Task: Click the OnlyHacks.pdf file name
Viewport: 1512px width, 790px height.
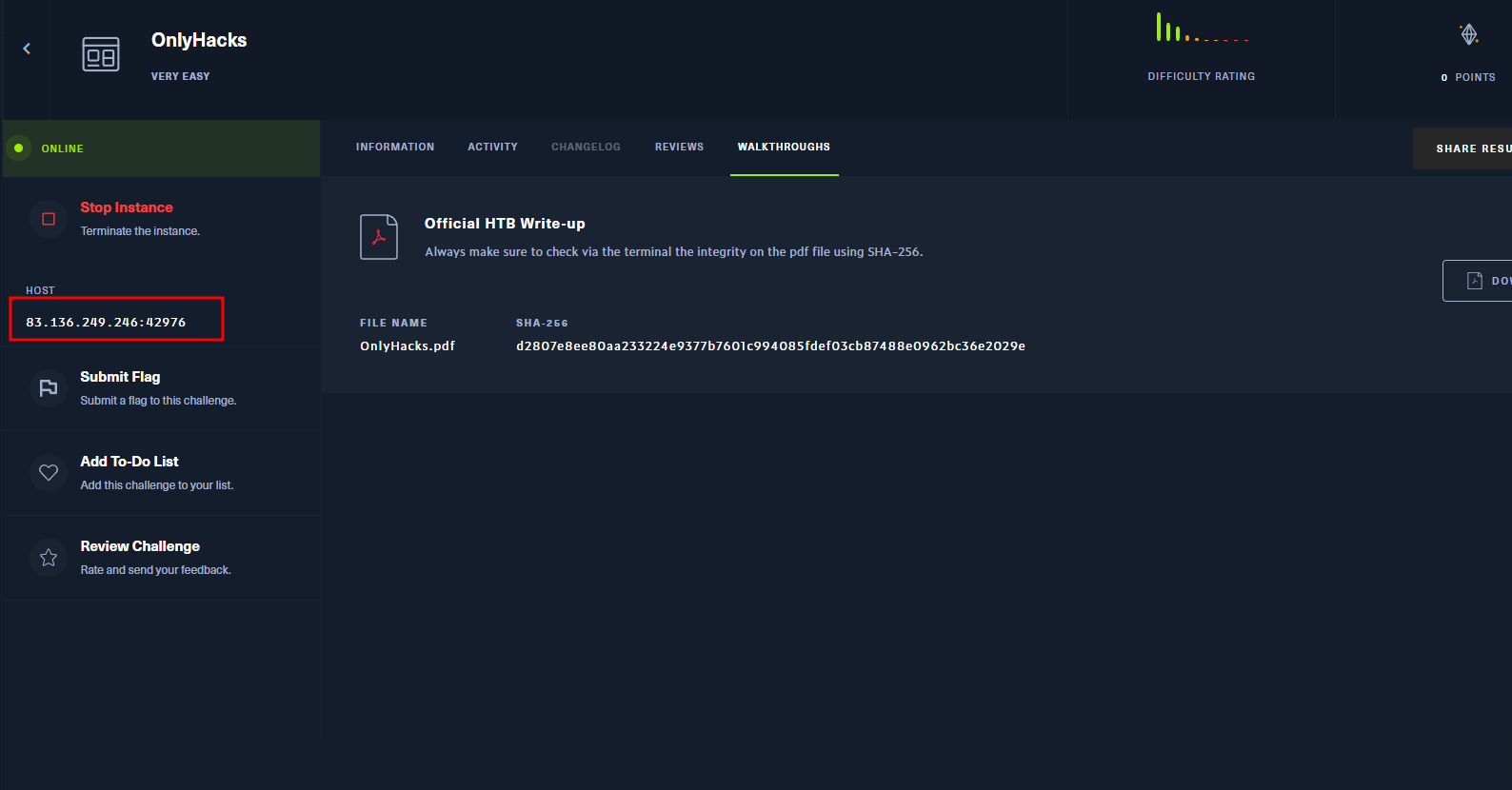Action: tap(408, 346)
